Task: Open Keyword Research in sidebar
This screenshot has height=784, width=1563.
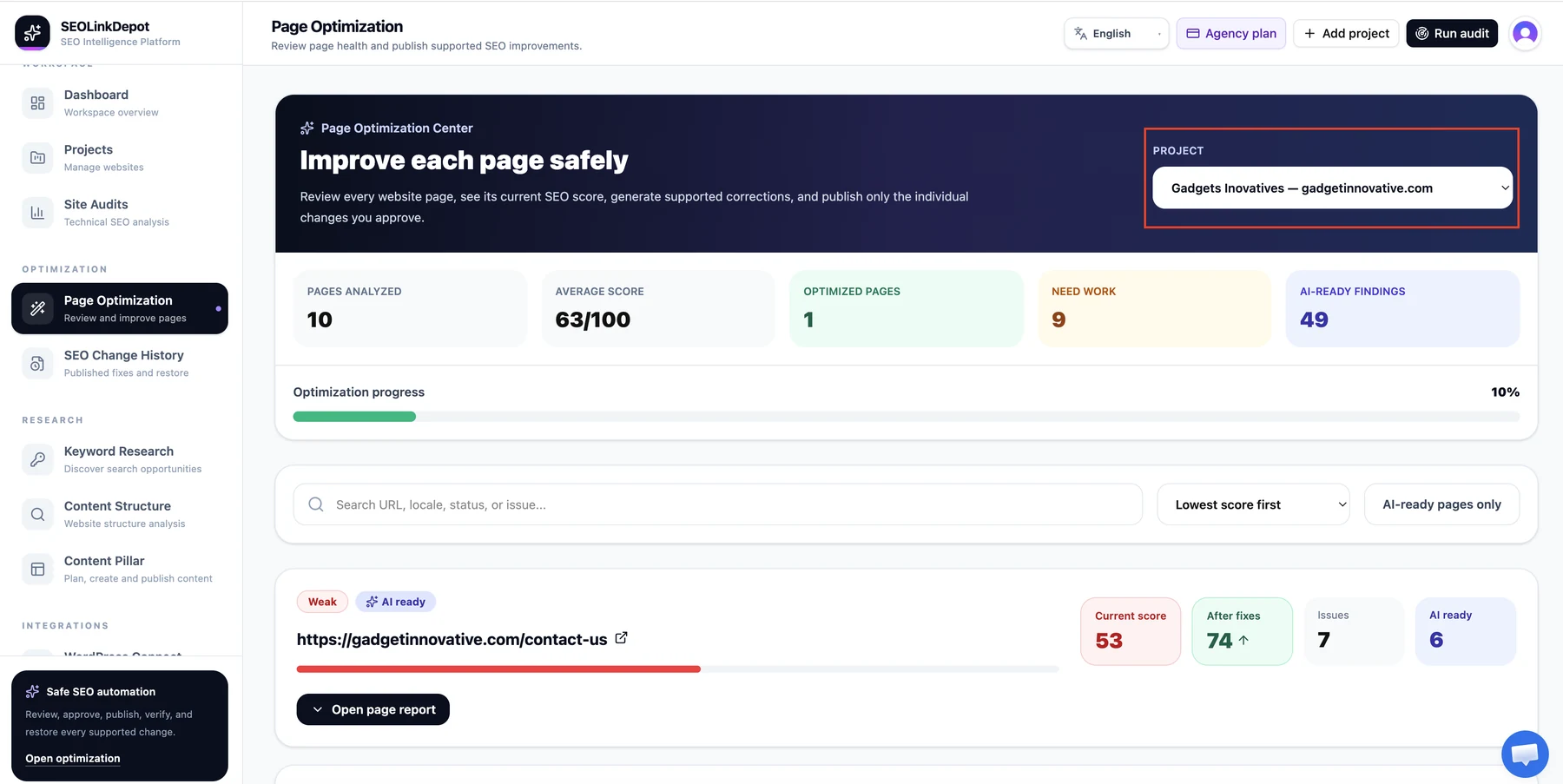Action: tap(120, 459)
